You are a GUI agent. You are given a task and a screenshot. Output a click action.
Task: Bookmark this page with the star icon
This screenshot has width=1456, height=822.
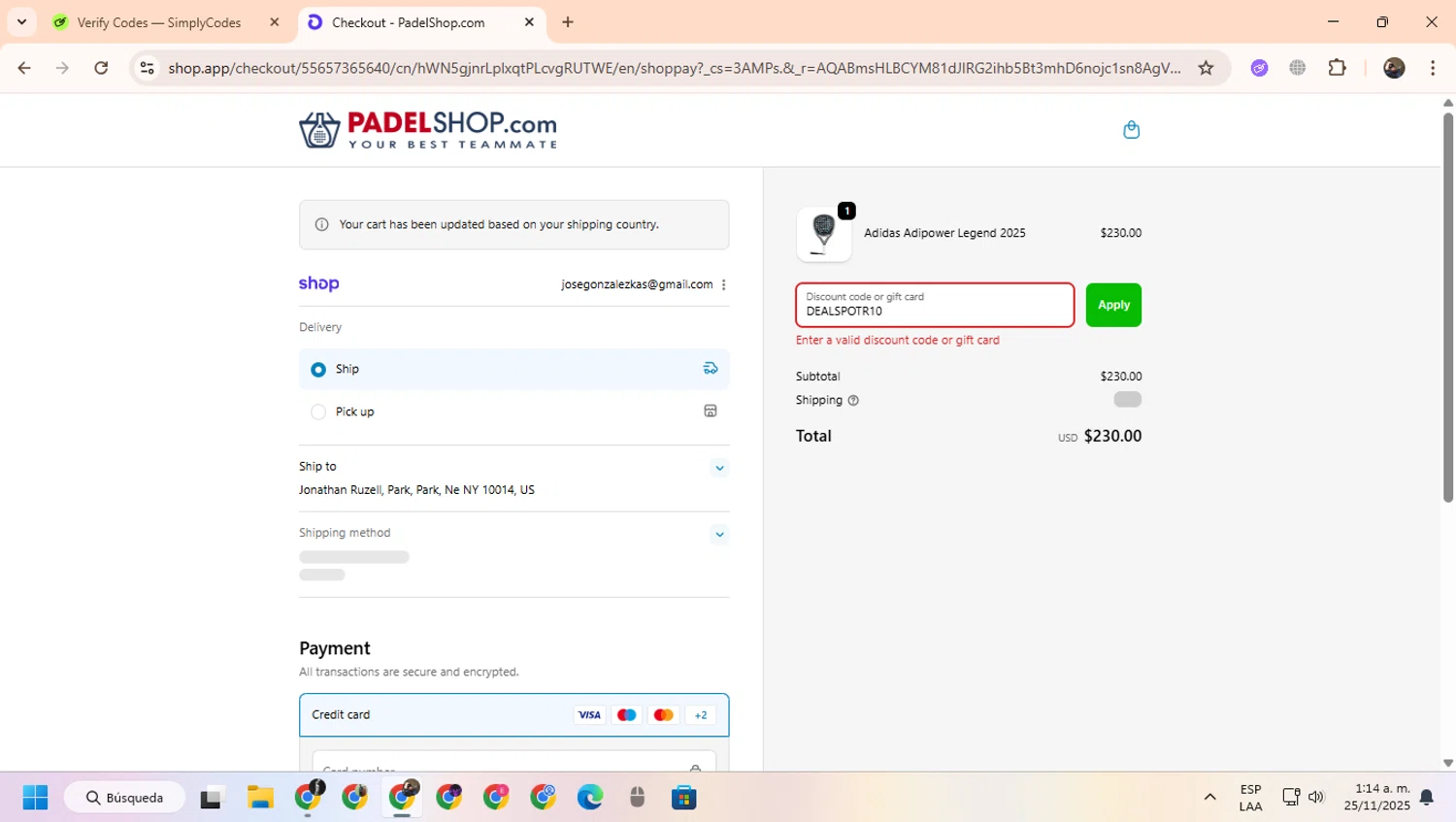pos(1206,68)
